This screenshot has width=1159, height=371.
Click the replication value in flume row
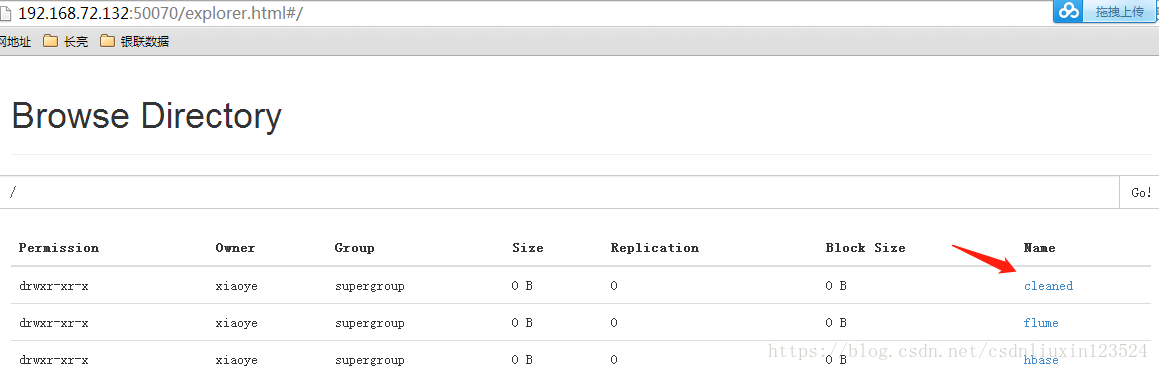point(614,323)
